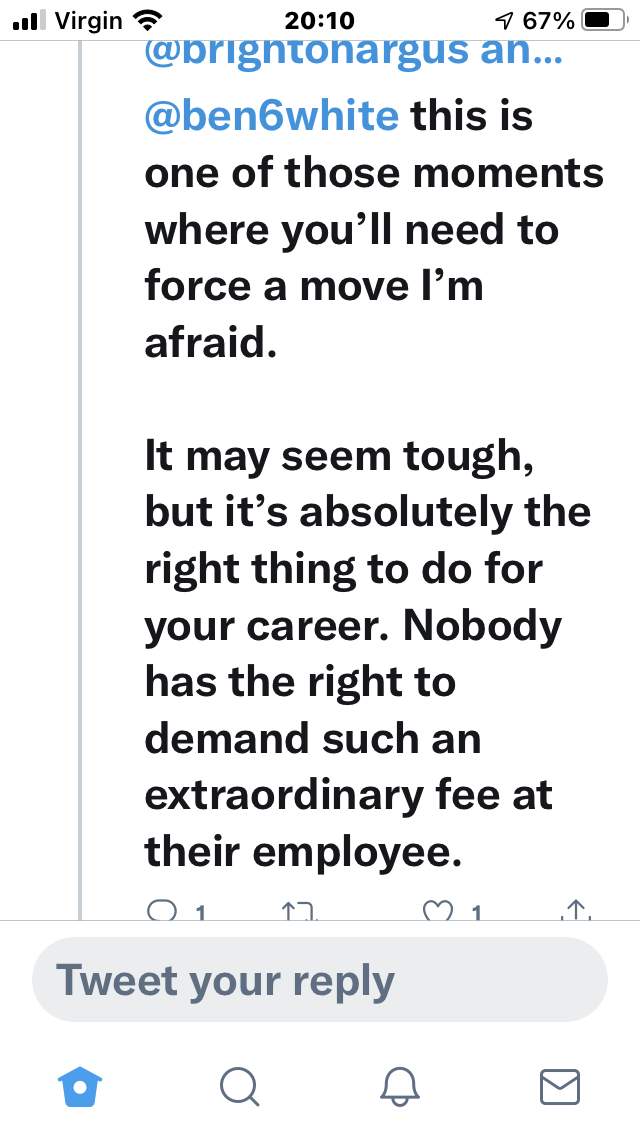The image size is (640, 1136).
Task: Retweet this tweet via retweet icon
Action: (x=299, y=911)
